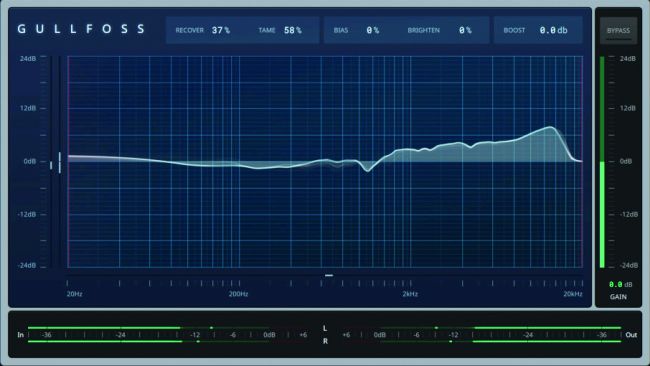Screen dimensions: 650x366
Task: Click the Out level meter label
Action: (x=631, y=334)
